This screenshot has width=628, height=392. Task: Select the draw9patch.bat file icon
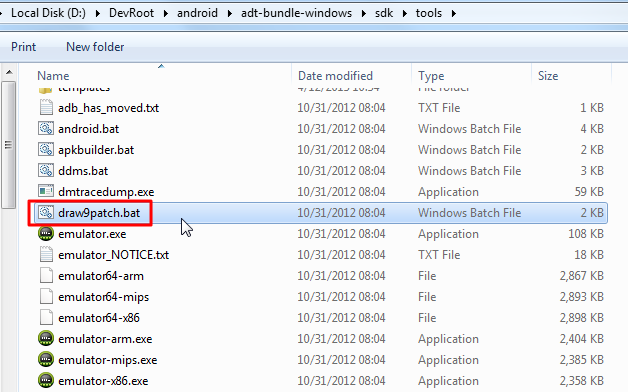point(46,213)
